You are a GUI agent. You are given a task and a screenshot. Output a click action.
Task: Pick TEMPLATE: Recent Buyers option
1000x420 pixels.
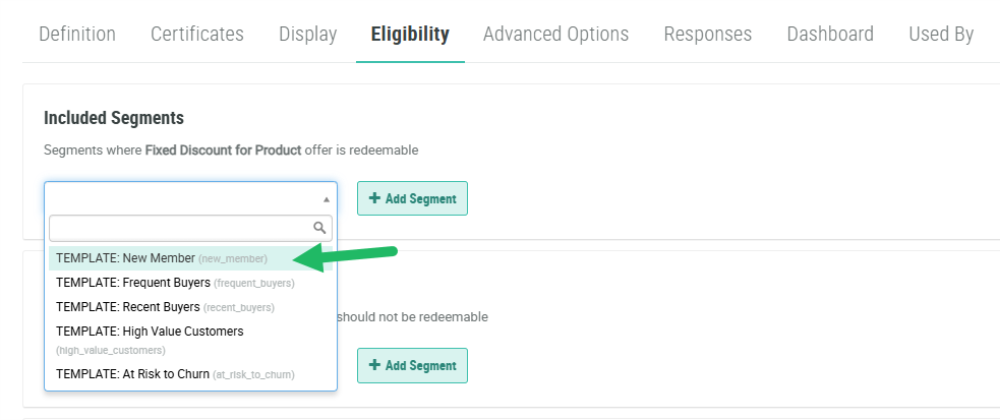164,307
